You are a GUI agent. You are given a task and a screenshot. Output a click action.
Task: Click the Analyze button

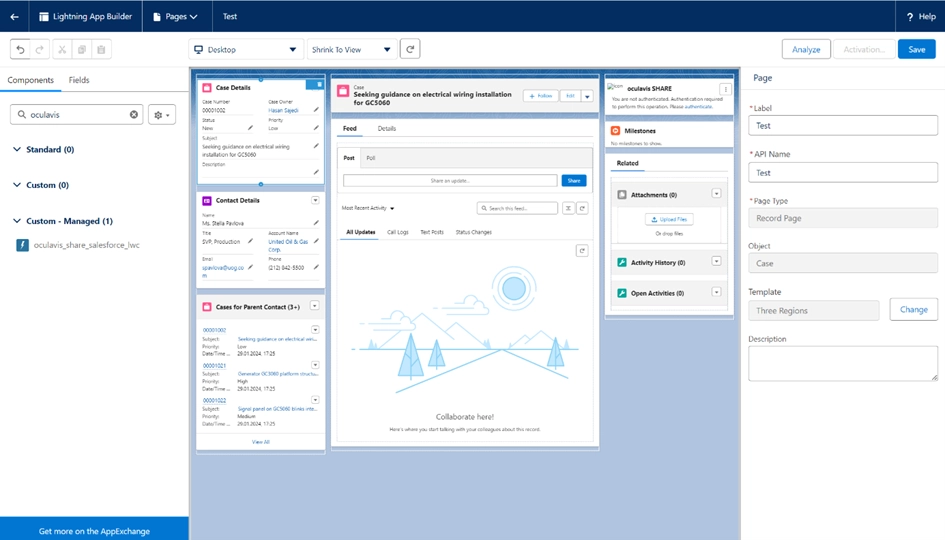click(x=806, y=49)
